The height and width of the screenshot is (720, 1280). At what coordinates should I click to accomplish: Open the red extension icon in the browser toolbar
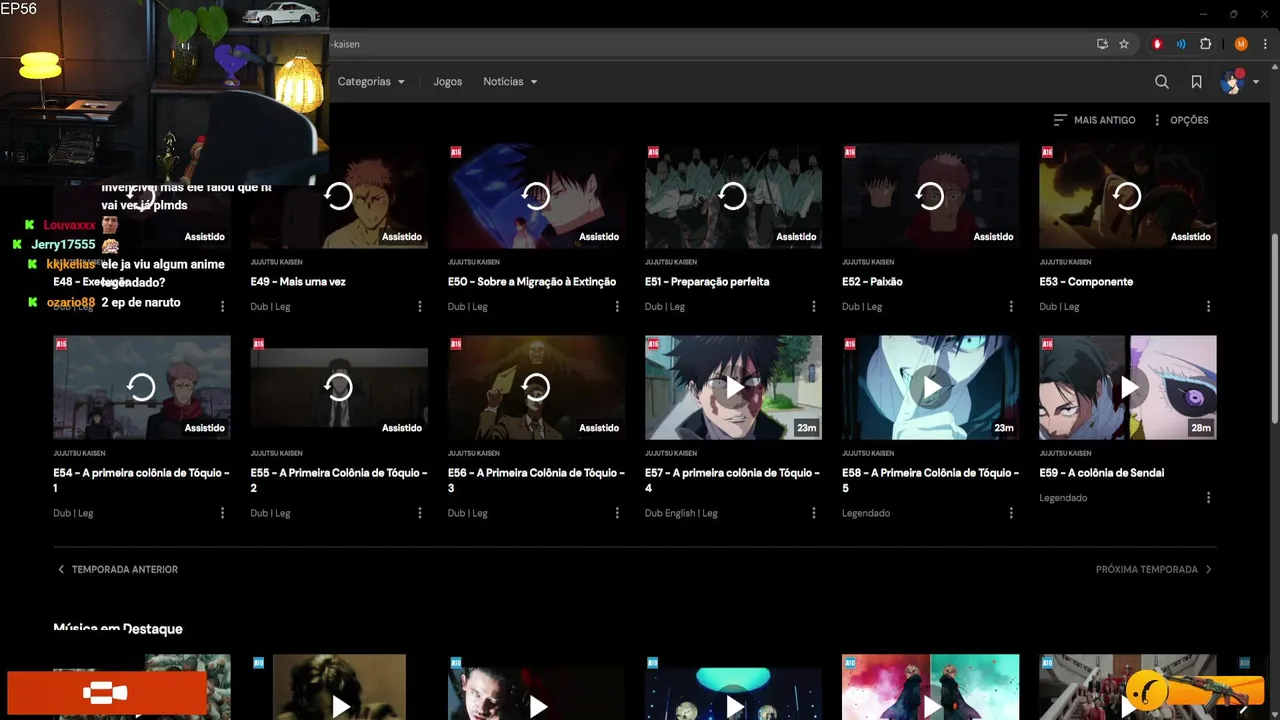click(x=1158, y=44)
